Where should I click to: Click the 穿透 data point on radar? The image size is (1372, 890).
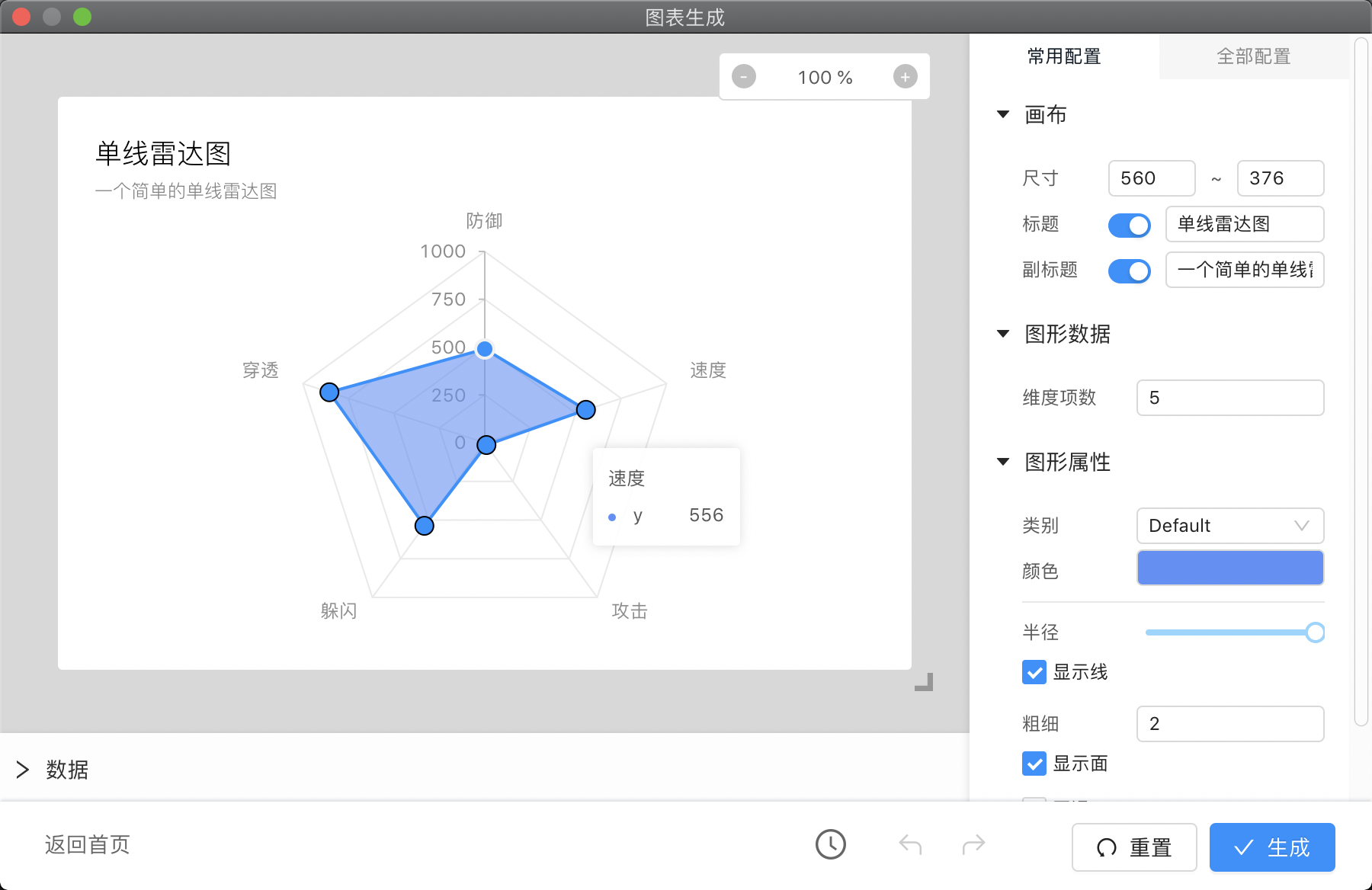click(329, 392)
